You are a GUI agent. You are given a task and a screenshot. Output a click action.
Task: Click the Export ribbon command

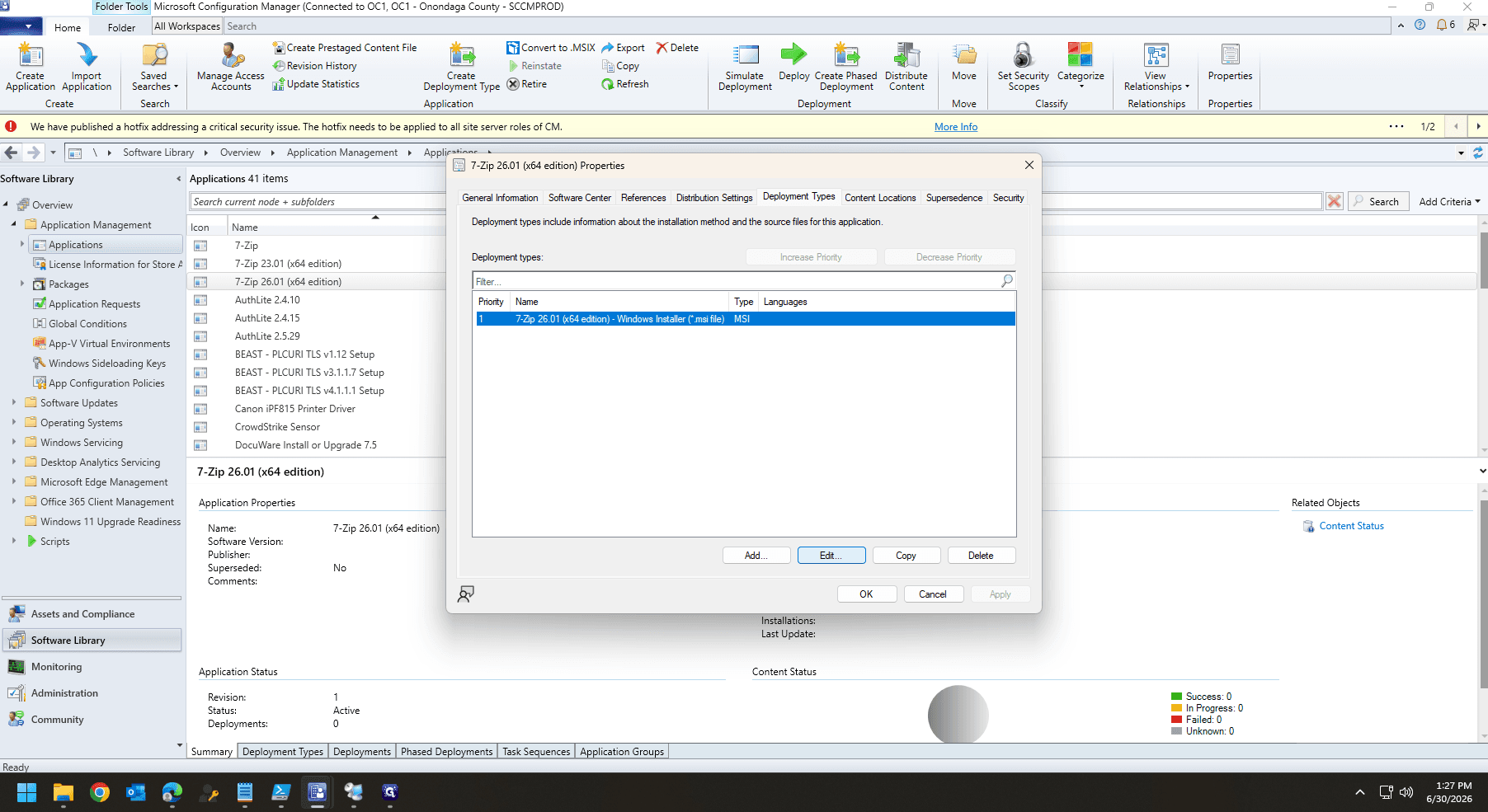pyautogui.click(x=624, y=48)
